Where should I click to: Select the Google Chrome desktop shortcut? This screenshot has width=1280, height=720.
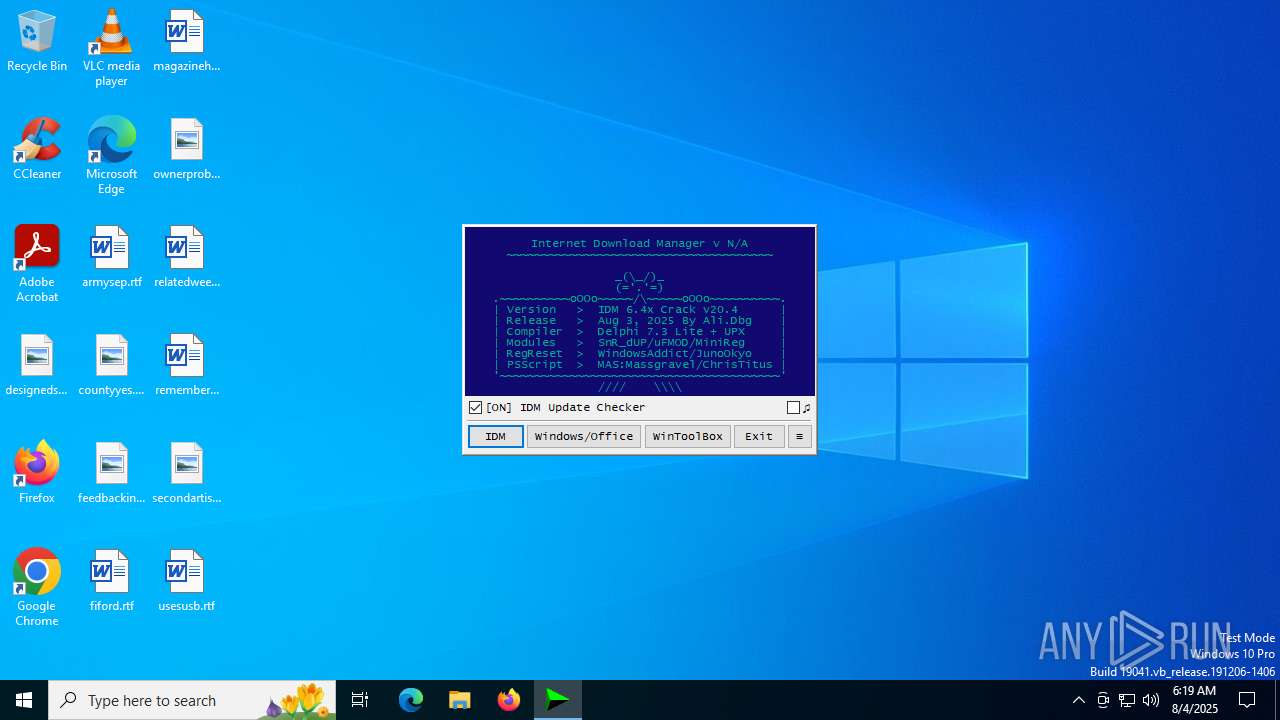37,588
